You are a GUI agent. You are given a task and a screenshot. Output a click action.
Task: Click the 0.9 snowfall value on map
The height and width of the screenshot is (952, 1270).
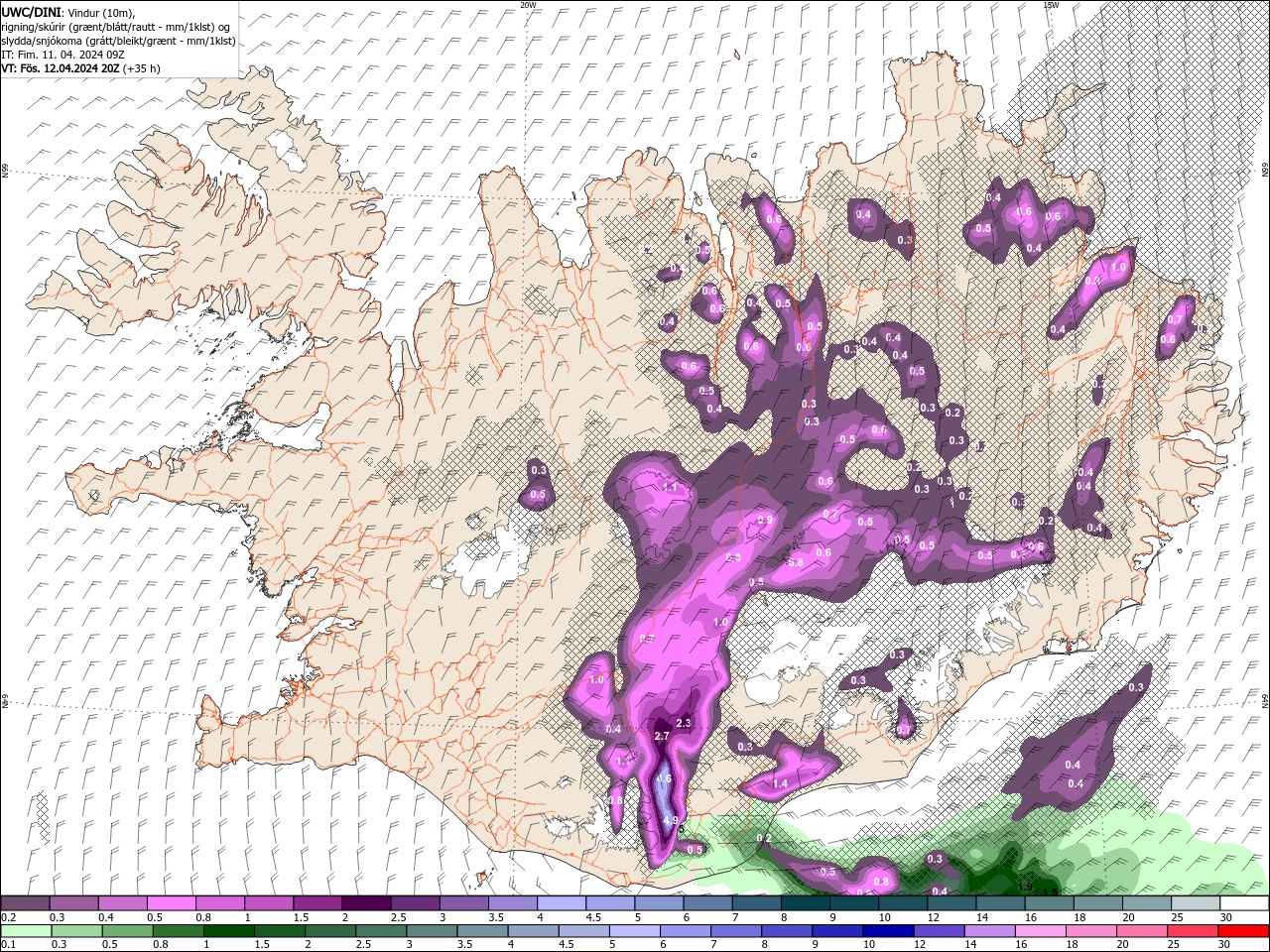coord(765,520)
